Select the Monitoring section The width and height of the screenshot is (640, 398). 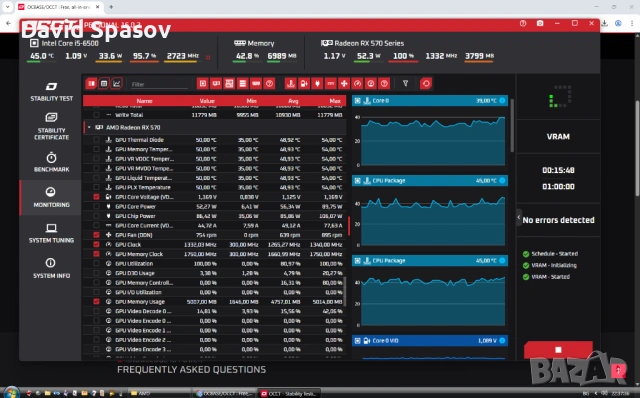click(x=51, y=198)
